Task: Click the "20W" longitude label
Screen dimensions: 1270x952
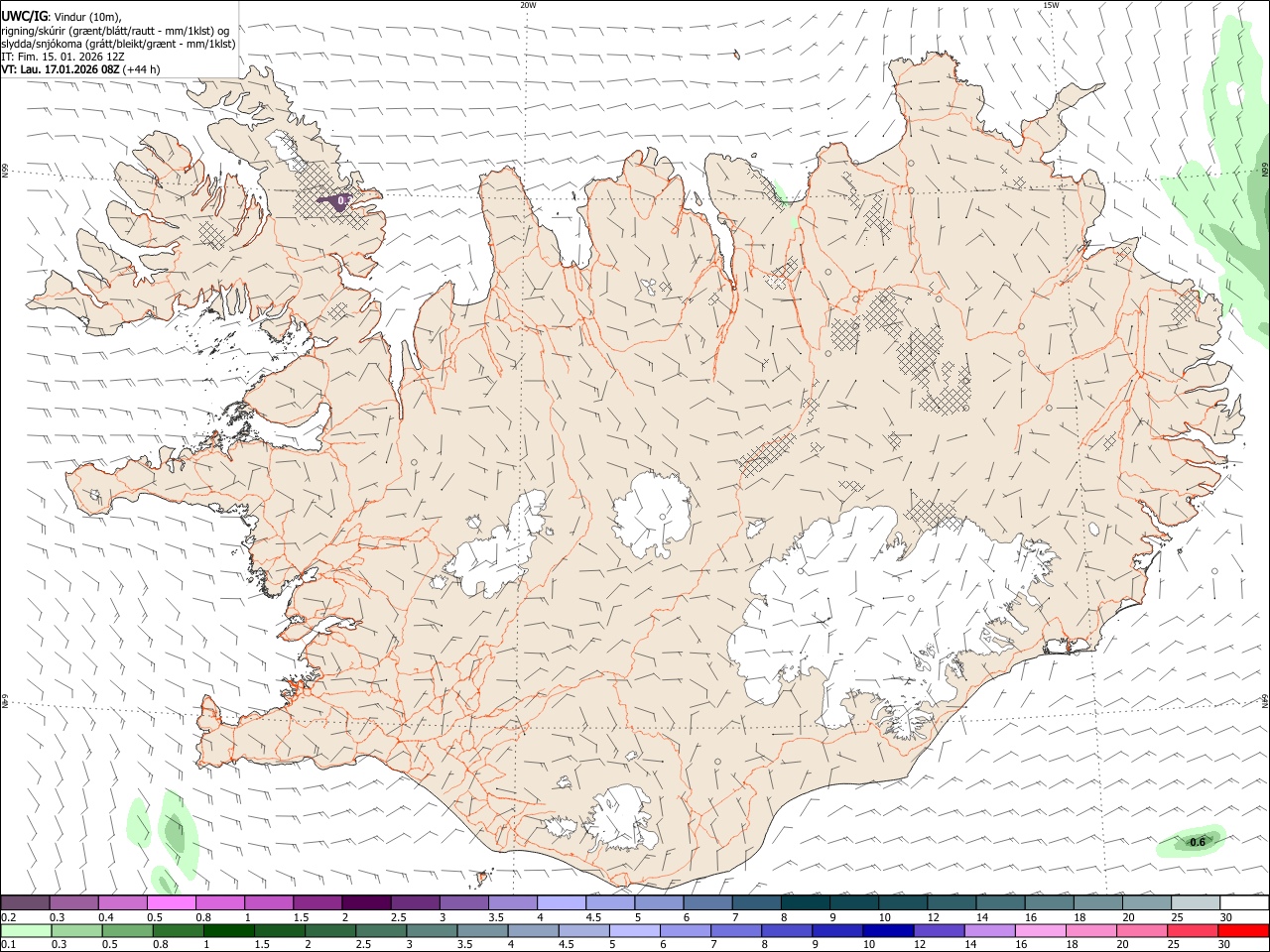Action: tap(528, 5)
